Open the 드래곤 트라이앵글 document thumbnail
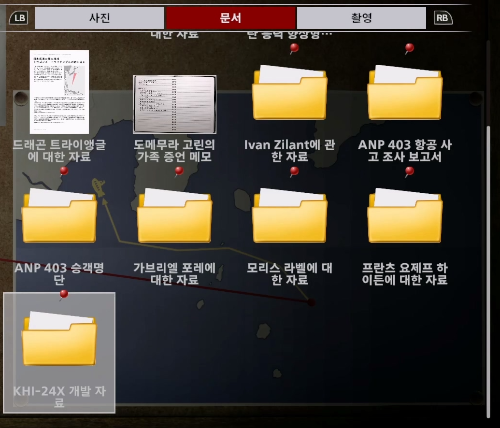Viewport: 500px width, 428px height. (x=59, y=92)
